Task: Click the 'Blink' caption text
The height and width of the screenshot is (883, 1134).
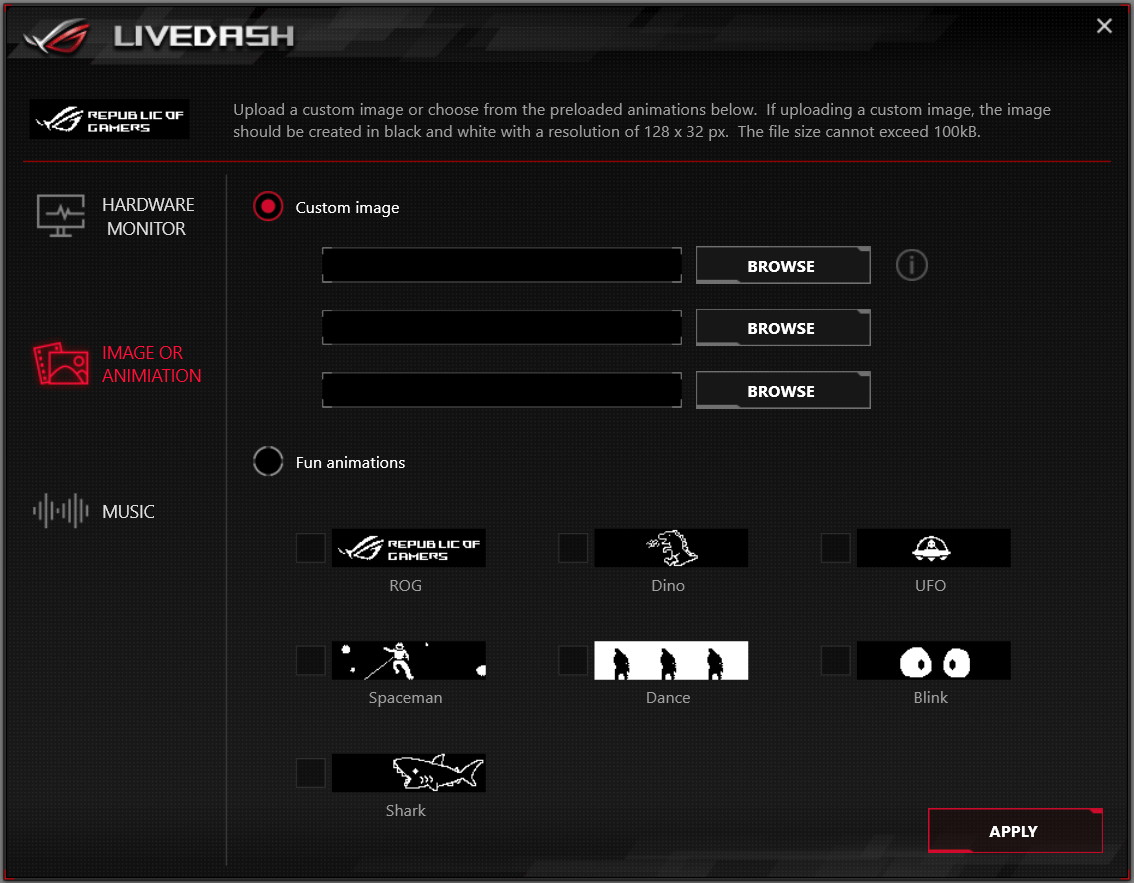Action: 930,698
